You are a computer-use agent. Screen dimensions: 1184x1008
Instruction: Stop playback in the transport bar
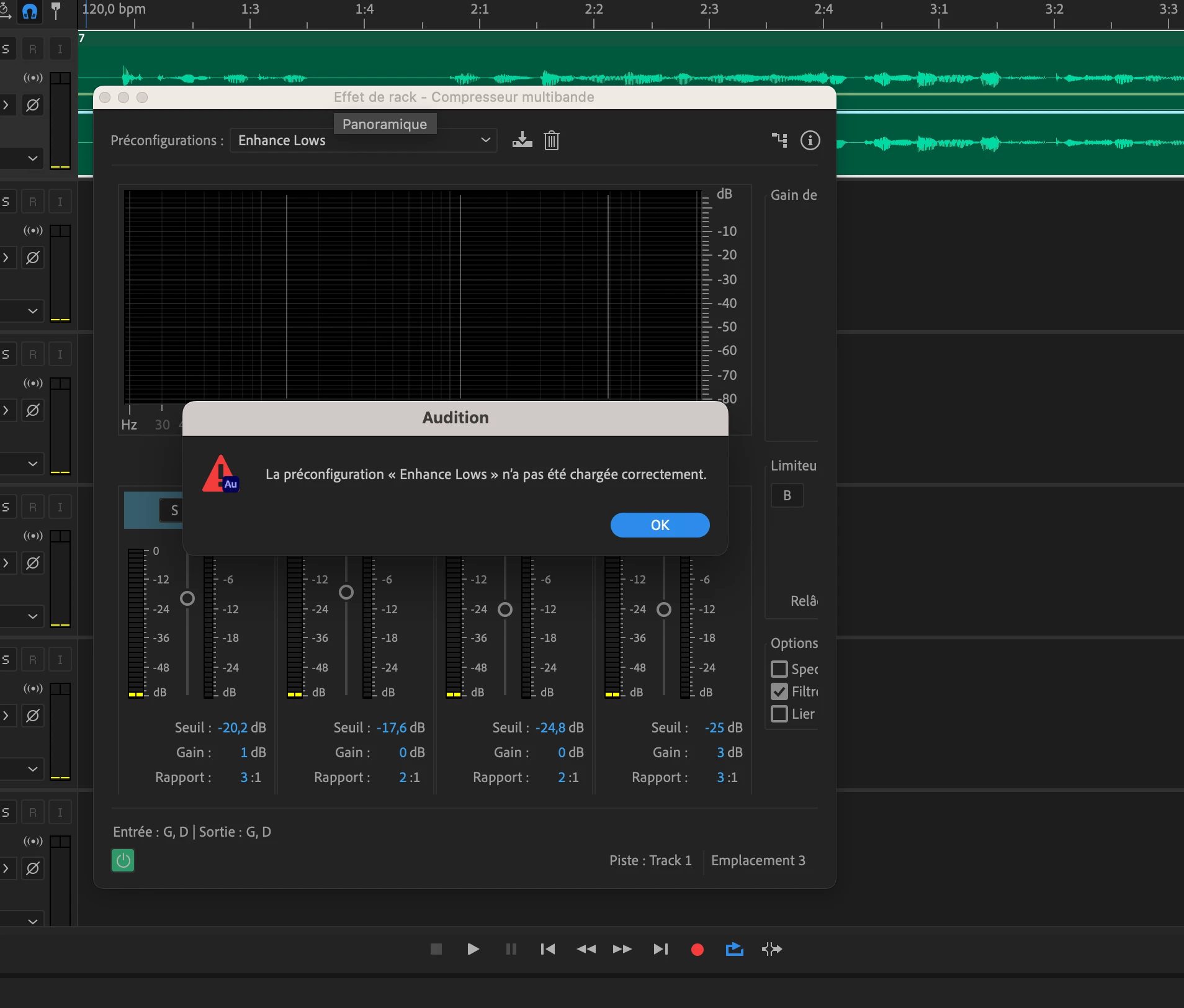(436, 949)
